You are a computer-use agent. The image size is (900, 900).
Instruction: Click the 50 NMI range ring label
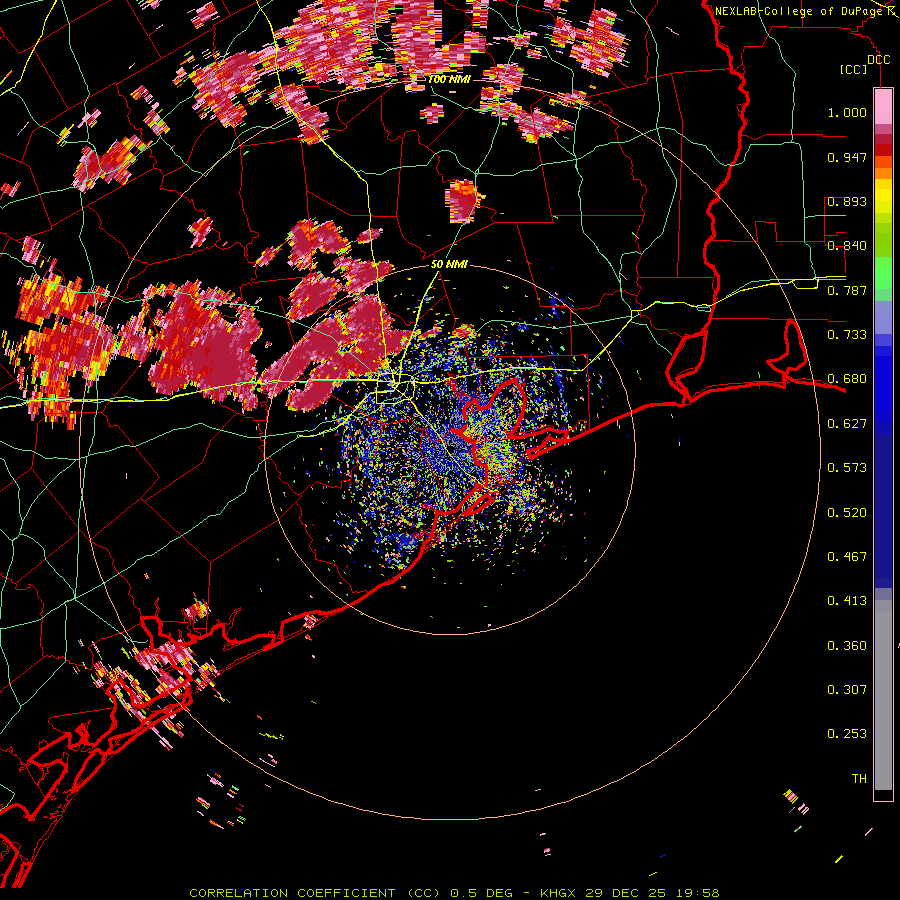[x=449, y=265]
